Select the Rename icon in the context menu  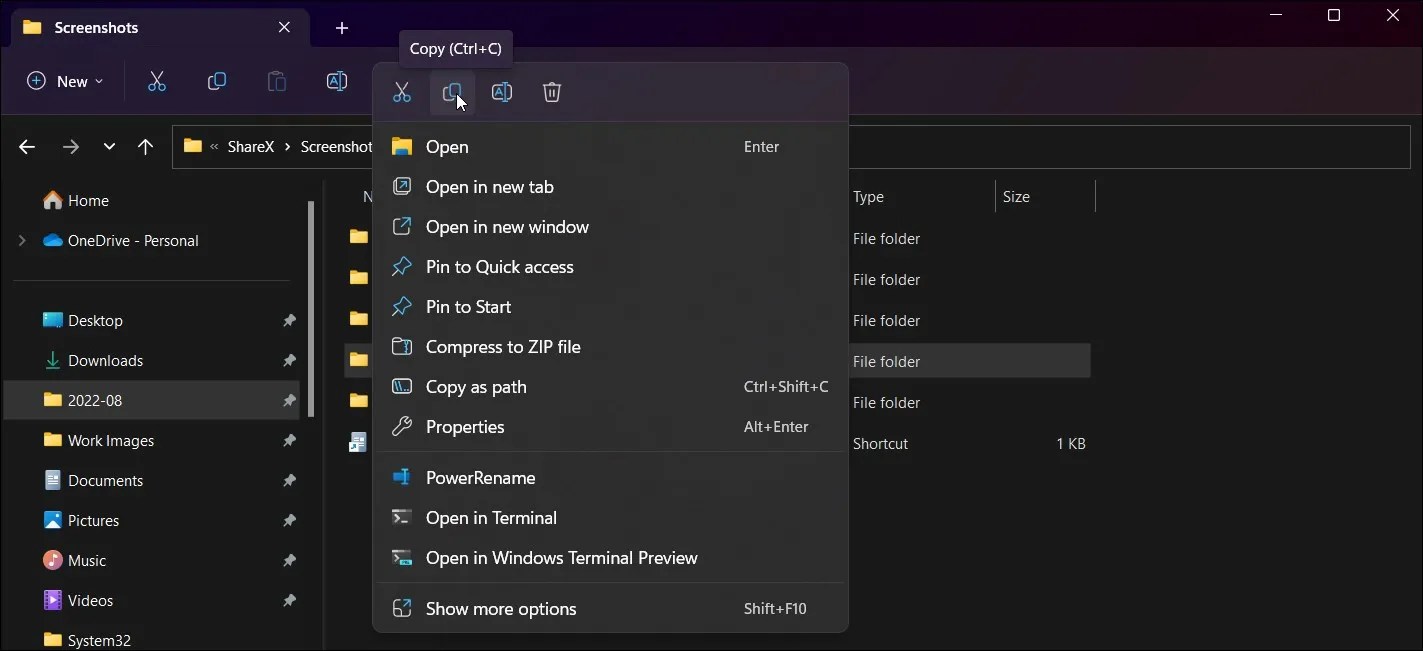pyautogui.click(x=502, y=92)
